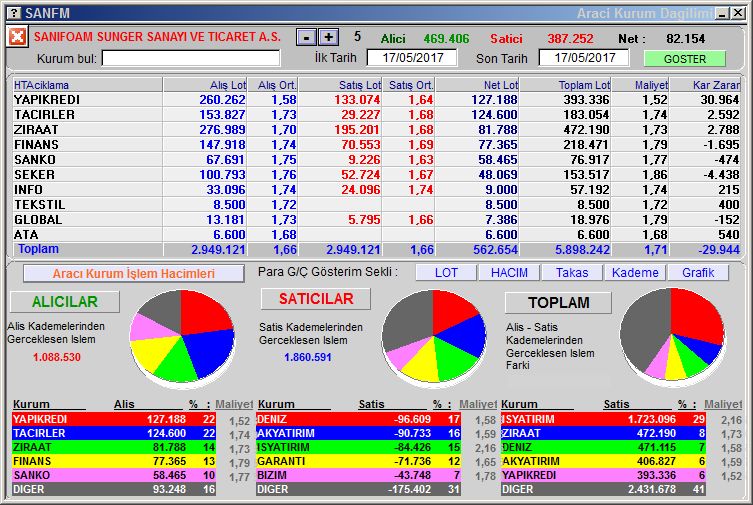The width and height of the screenshot is (753, 505).
Task: Click green ZIRAAT row in Alis list
Action: 114,447
